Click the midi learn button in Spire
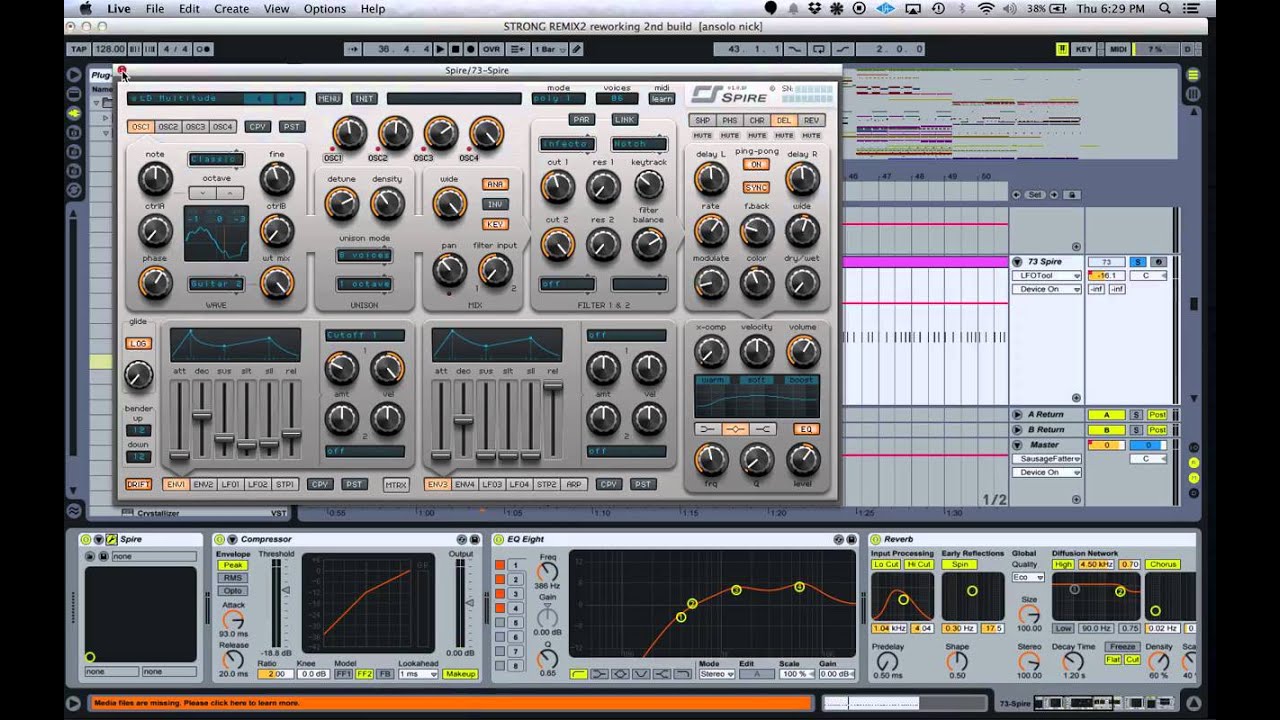 pos(662,99)
